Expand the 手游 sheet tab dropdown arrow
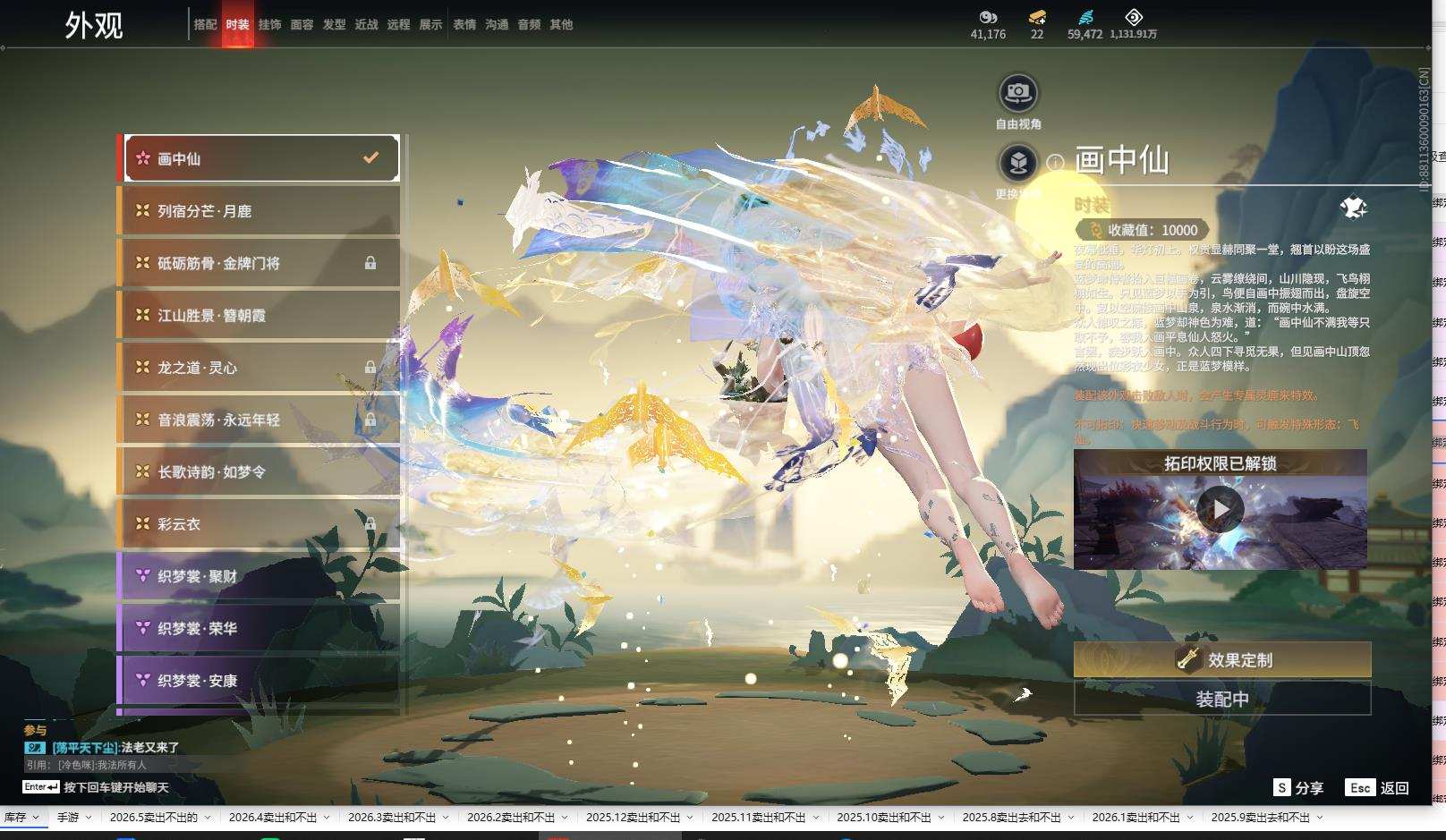 tap(88, 818)
